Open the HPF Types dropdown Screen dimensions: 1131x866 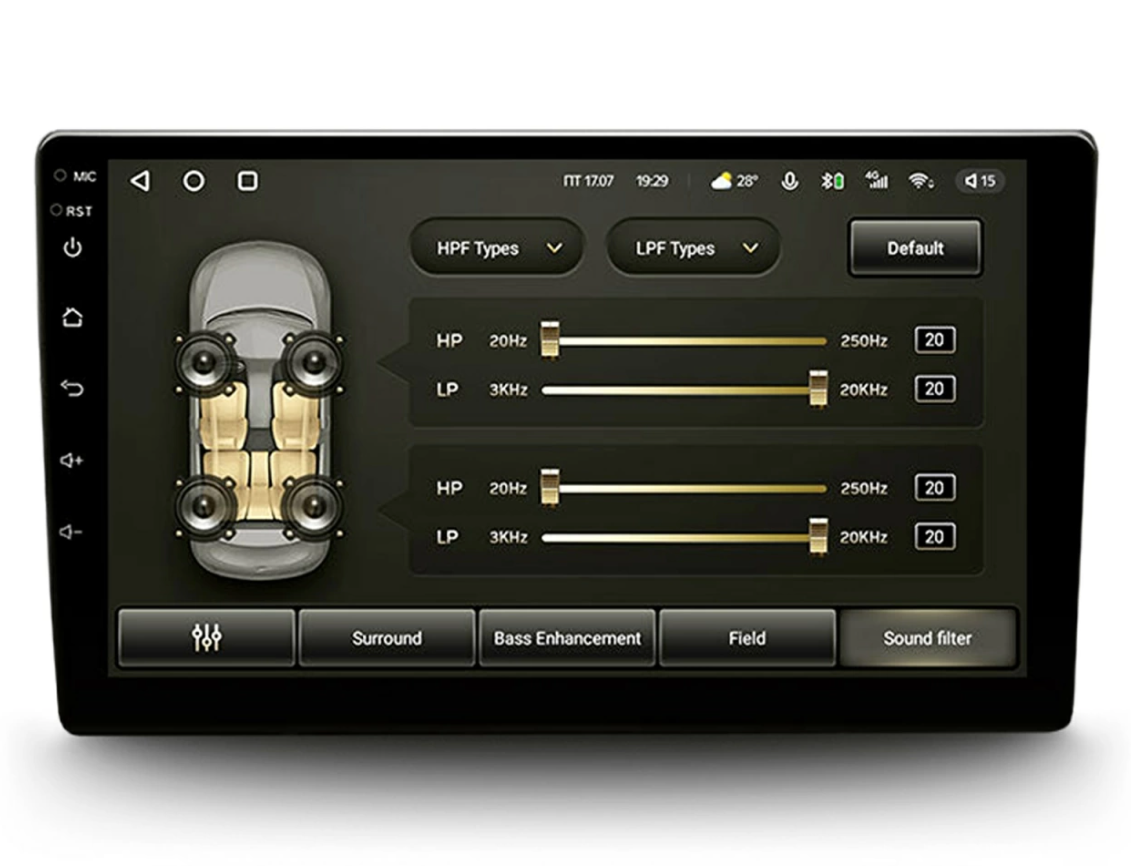tap(497, 248)
